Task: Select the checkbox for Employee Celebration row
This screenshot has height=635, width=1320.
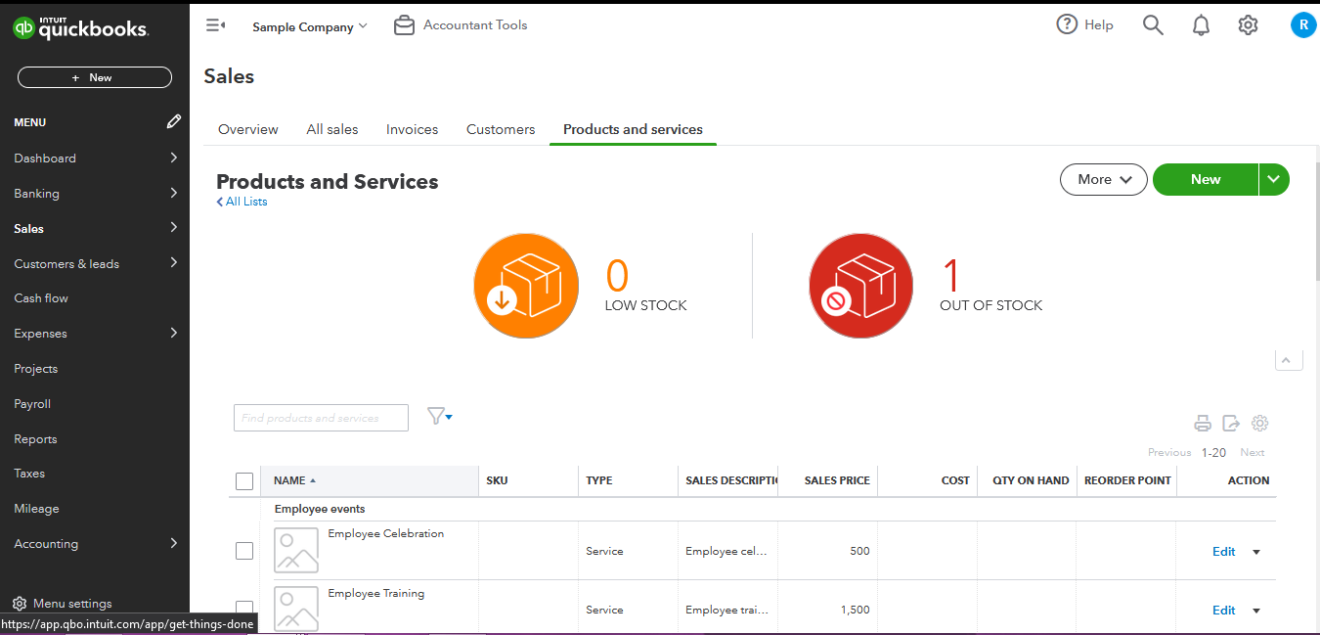Action: pyautogui.click(x=244, y=550)
